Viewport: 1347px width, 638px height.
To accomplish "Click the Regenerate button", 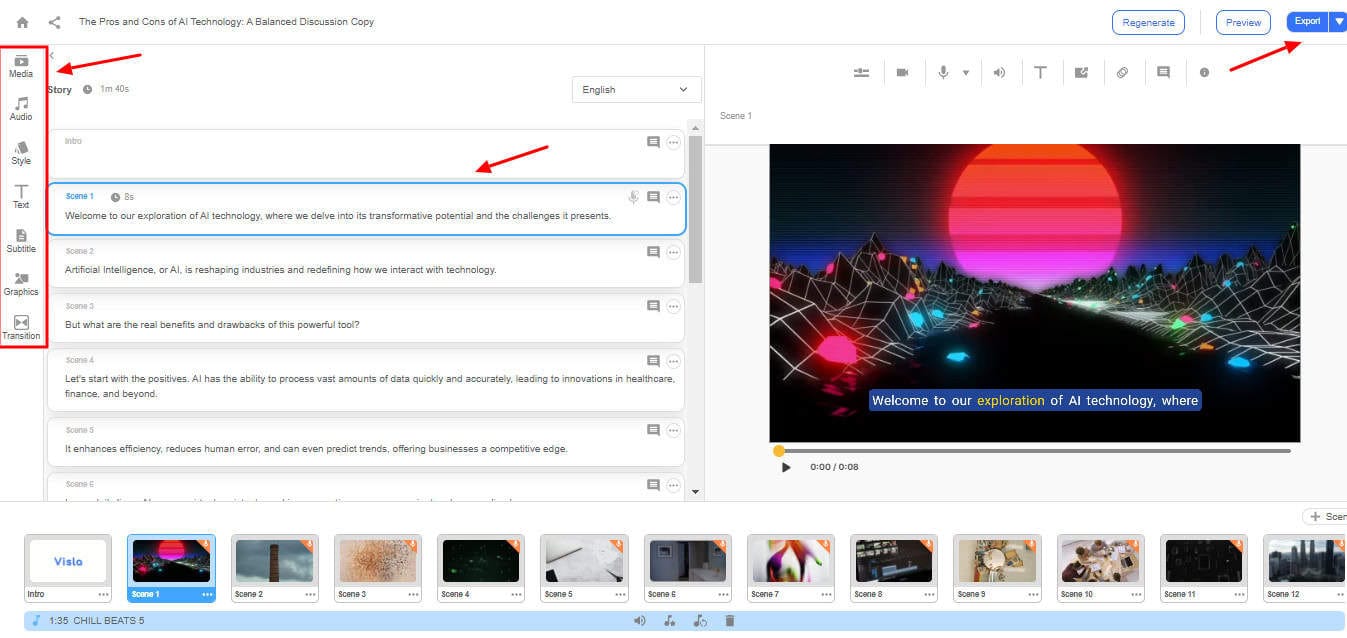I will click(x=1148, y=22).
